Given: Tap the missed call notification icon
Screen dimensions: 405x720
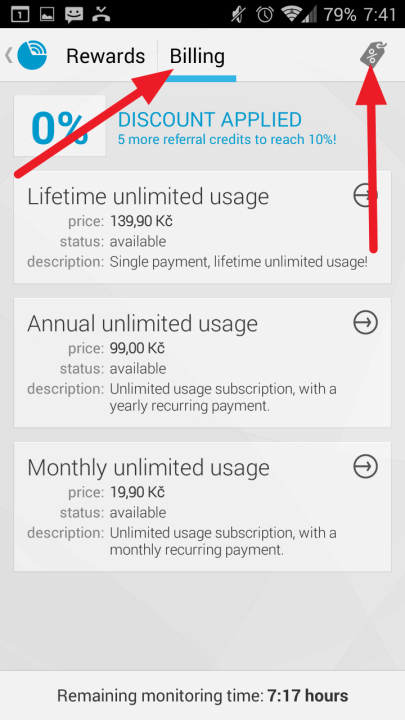Looking at the screenshot, I should click(101, 14).
